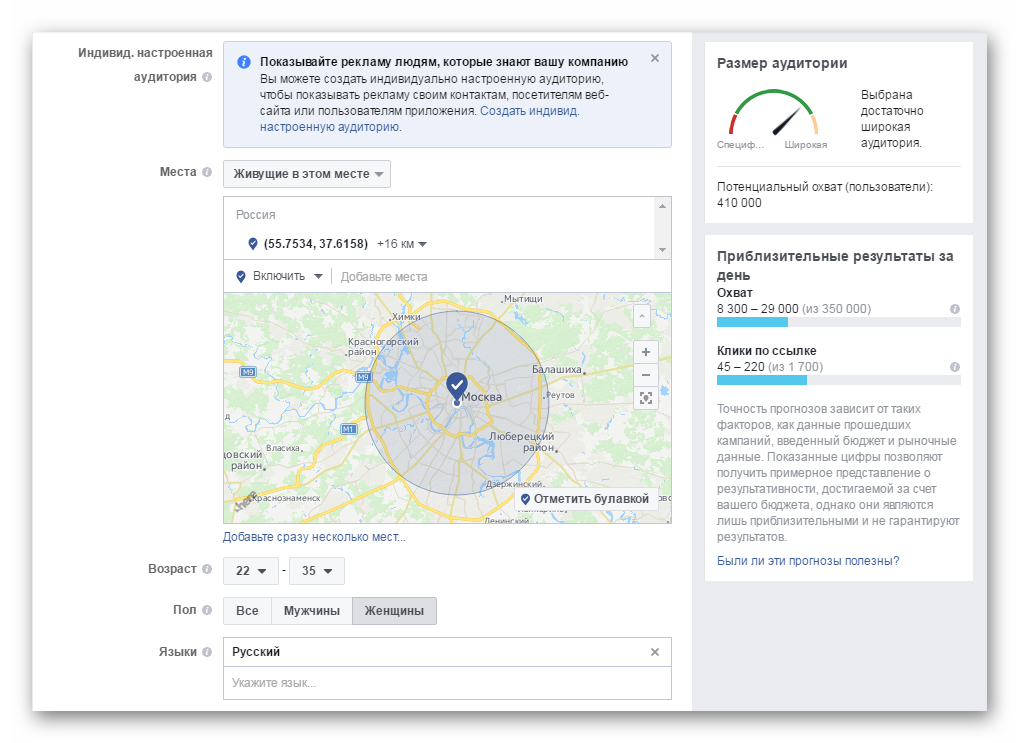Dismiss the custom audience info banner
The image size is (1019, 743).
pos(655,58)
